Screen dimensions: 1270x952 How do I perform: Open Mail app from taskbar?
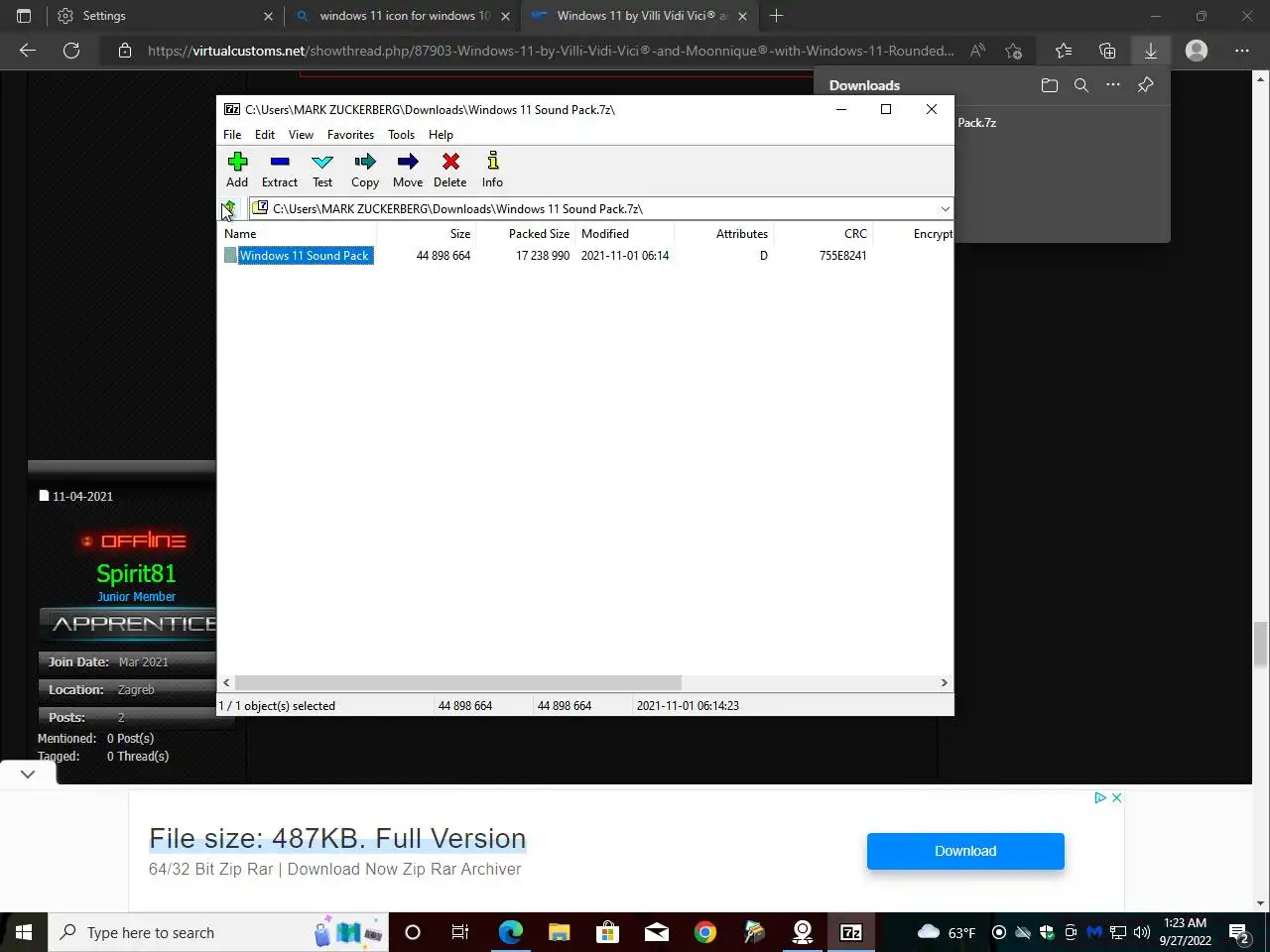[656, 932]
